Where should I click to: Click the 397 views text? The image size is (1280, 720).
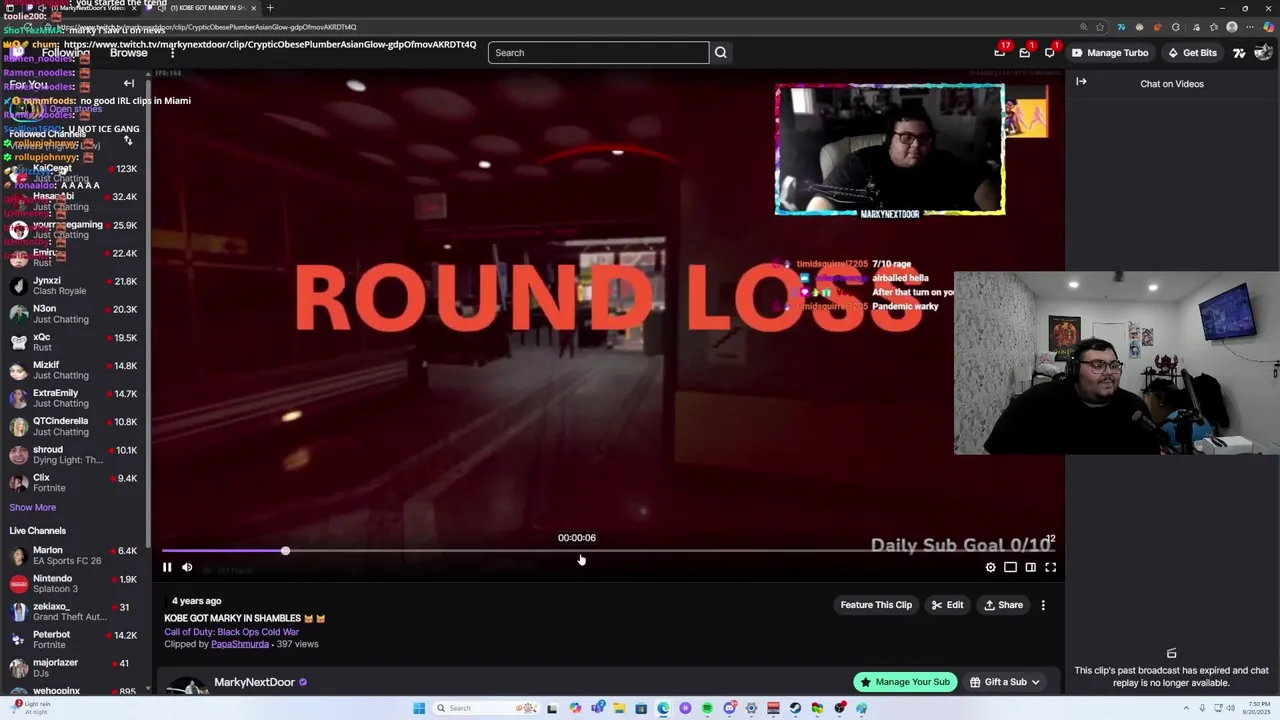[297, 644]
